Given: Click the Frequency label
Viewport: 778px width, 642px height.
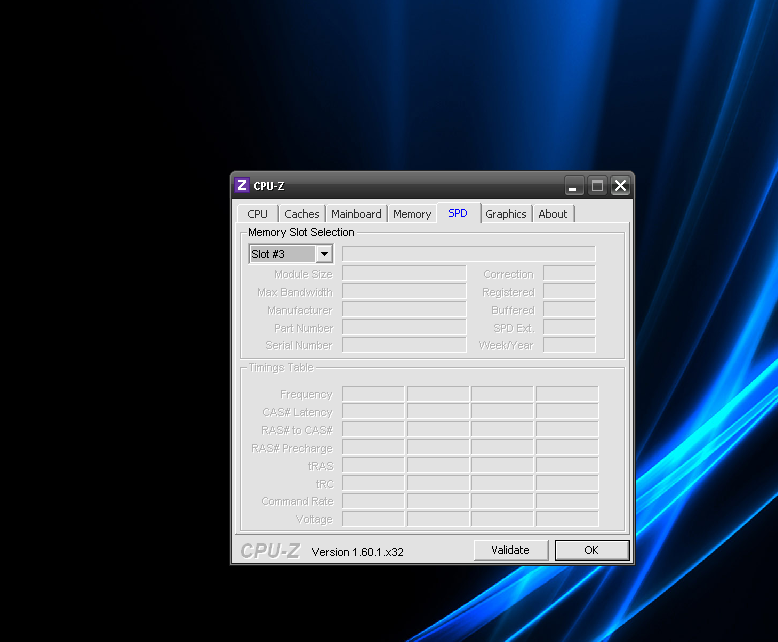Looking at the screenshot, I should pyautogui.click(x=306, y=394).
